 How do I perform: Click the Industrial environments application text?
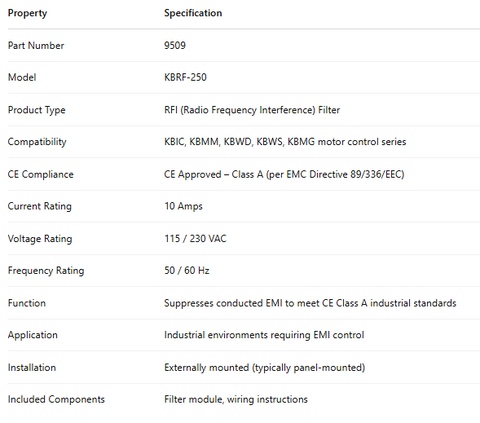coord(264,335)
